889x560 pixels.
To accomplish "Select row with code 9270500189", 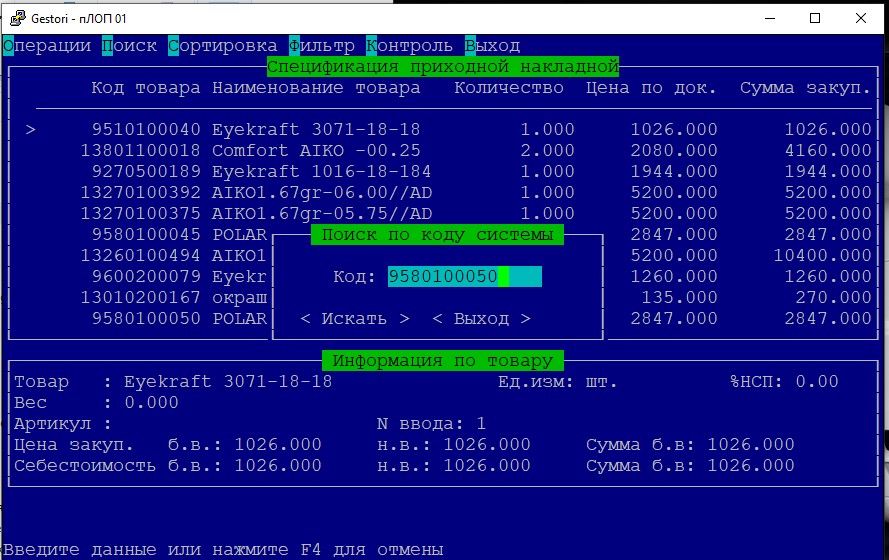I will click(x=448, y=171).
